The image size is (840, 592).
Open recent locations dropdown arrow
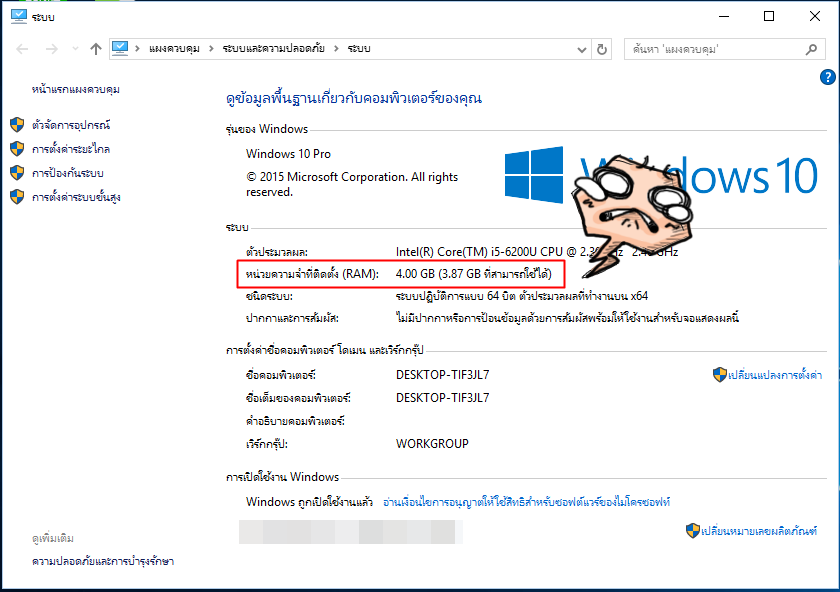[x=75, y=49]
